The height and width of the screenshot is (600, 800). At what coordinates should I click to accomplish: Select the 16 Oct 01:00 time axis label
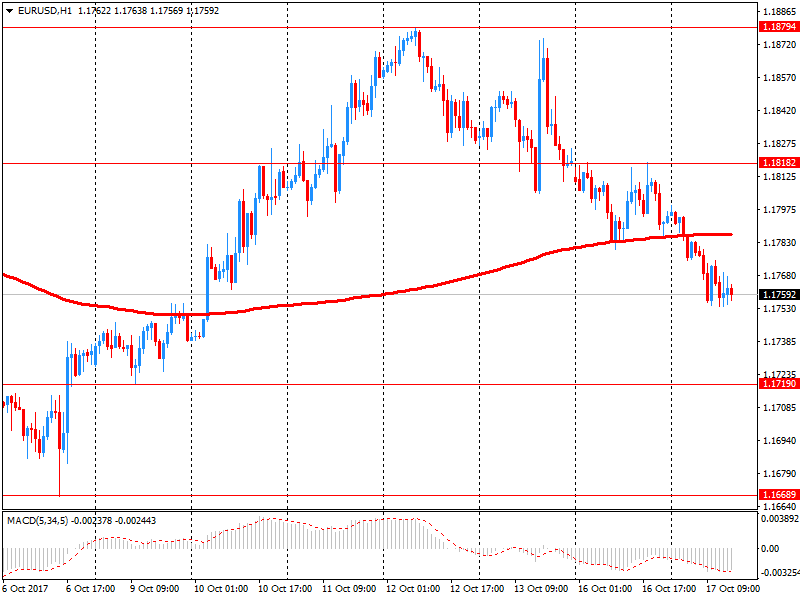click(x=605, y=589)
